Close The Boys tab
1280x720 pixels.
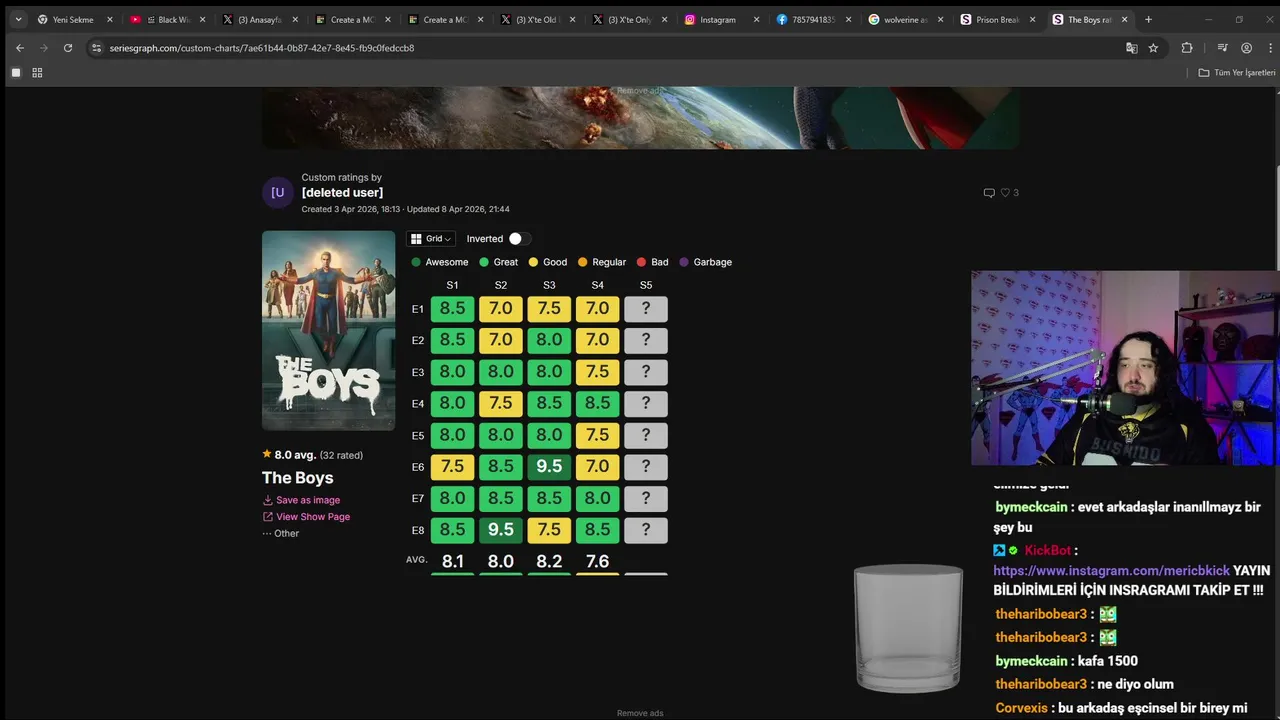(x=1124, y=19)
